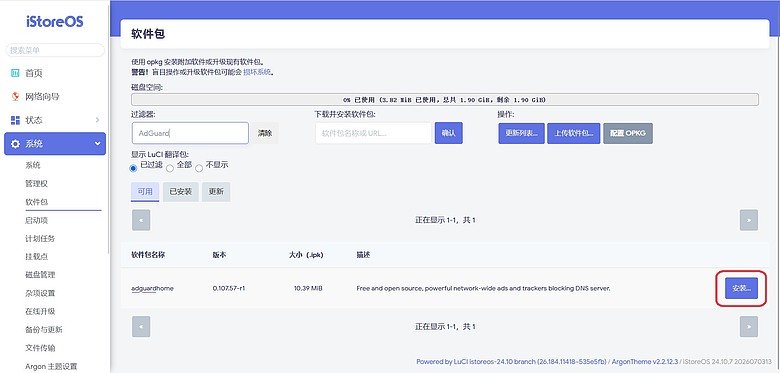
Task: Click the 配置 OPKG button
Action: coord(628,133)
